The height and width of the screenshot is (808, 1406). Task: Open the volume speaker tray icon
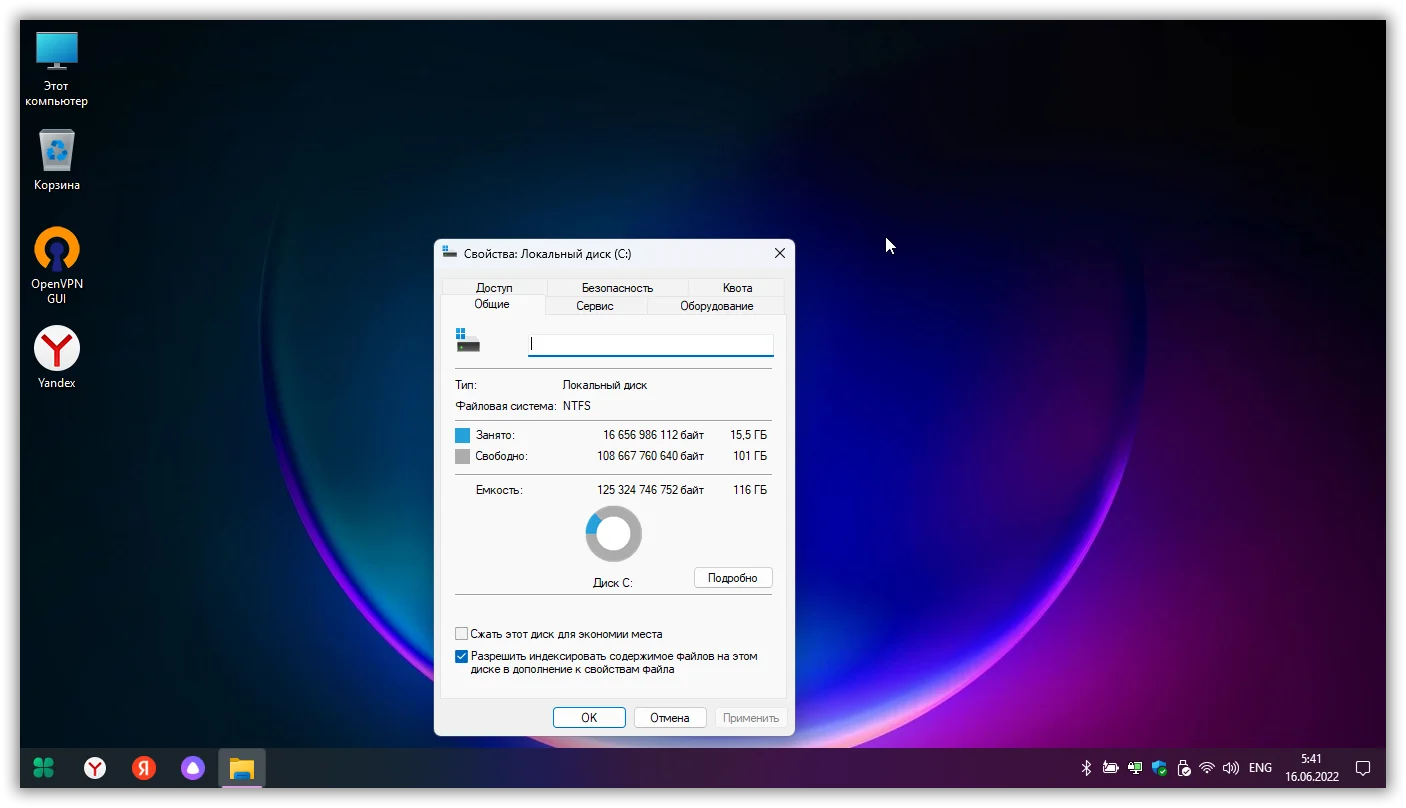(1230, 768)
